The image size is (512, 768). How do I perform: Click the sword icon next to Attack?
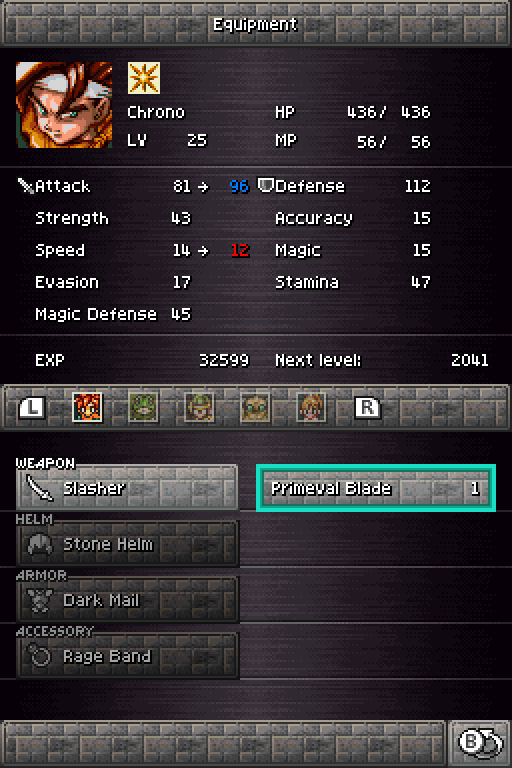pos(25,186)
